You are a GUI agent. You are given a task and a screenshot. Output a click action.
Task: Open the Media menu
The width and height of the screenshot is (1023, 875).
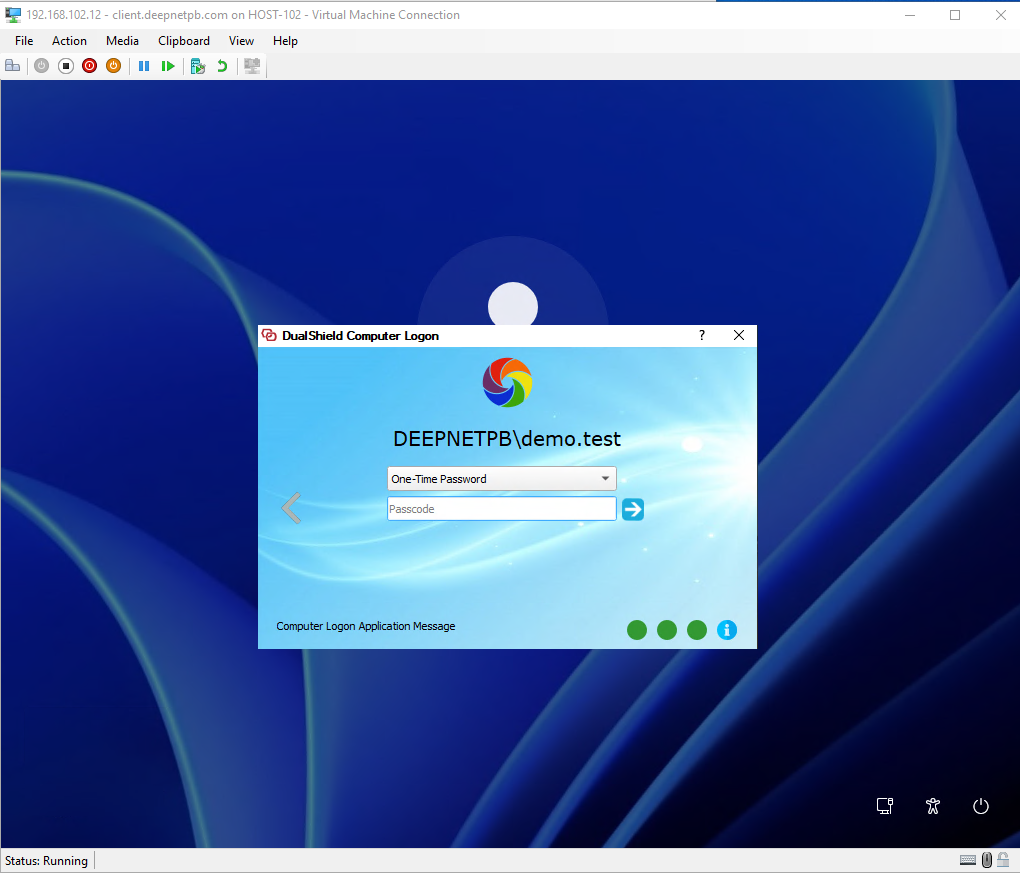coord(122,41)
